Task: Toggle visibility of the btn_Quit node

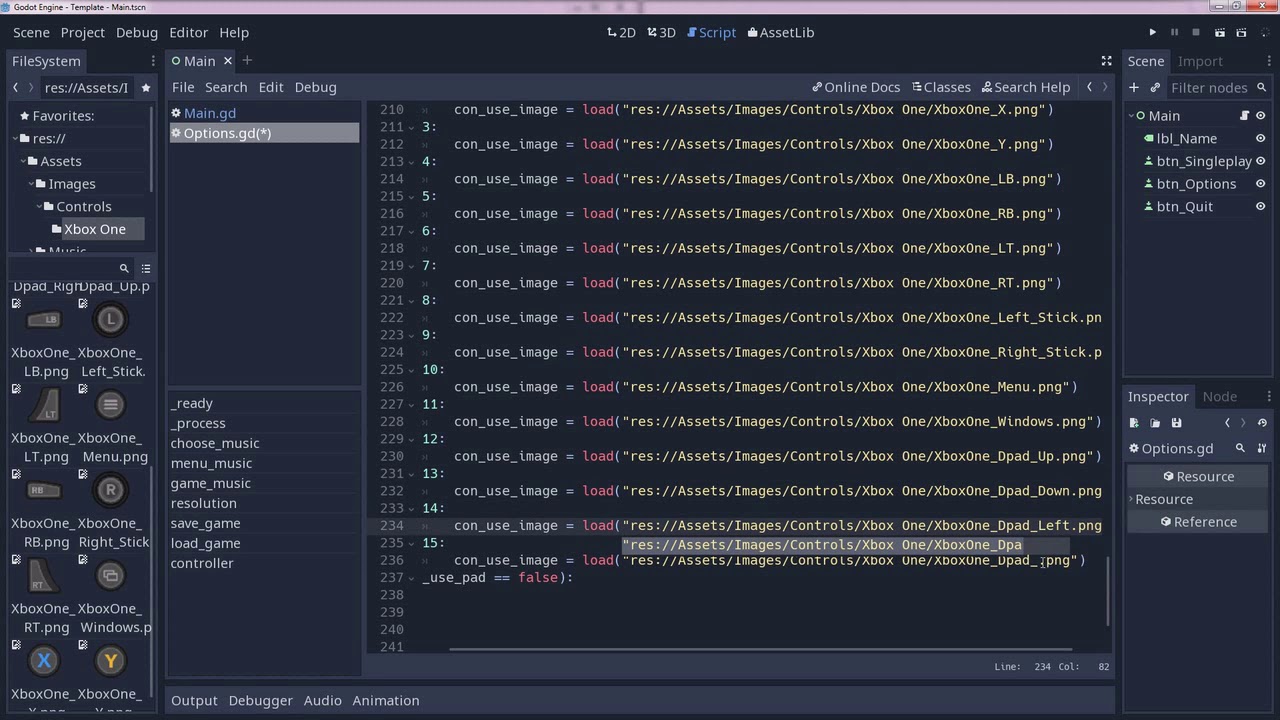Action: coord(1260,207)
